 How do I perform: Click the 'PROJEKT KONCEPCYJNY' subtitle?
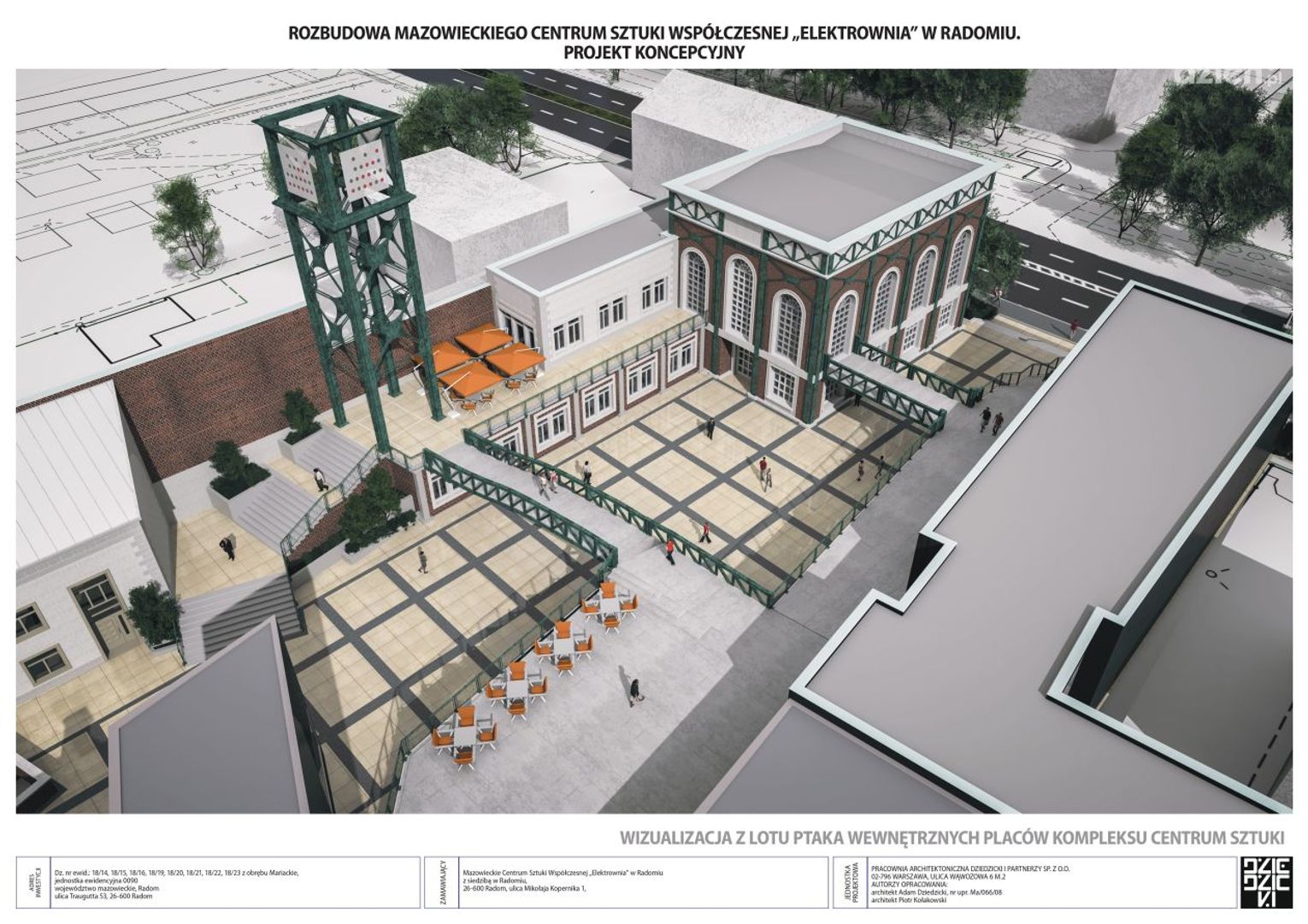click(654, 52)
